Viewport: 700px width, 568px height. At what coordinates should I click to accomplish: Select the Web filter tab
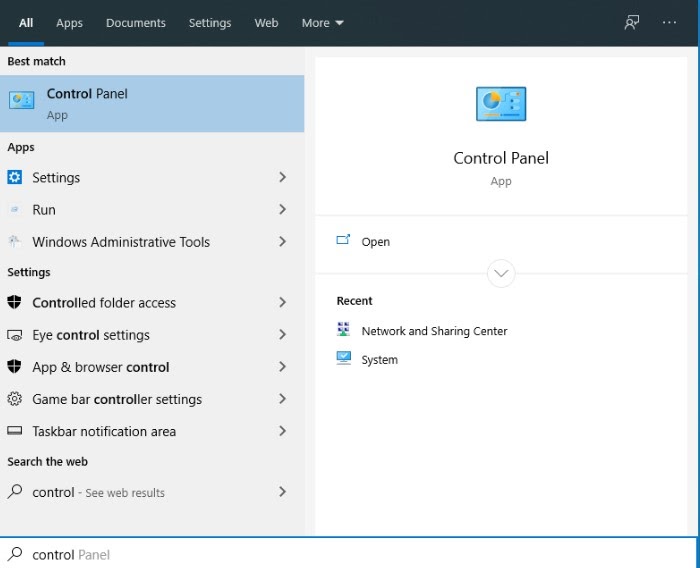tap(266, 23)
